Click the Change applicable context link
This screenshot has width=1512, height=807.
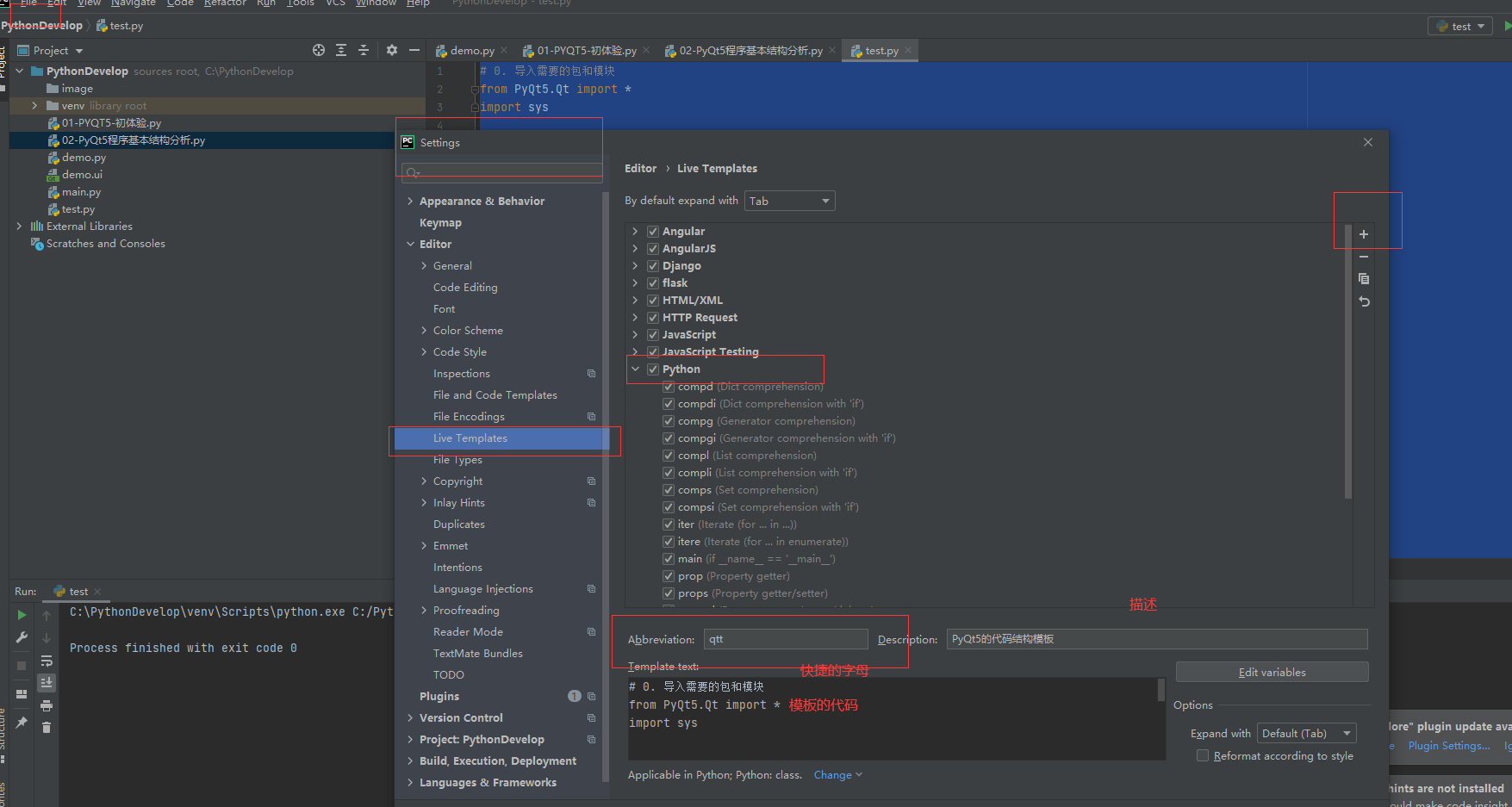[x=837, y=775]
